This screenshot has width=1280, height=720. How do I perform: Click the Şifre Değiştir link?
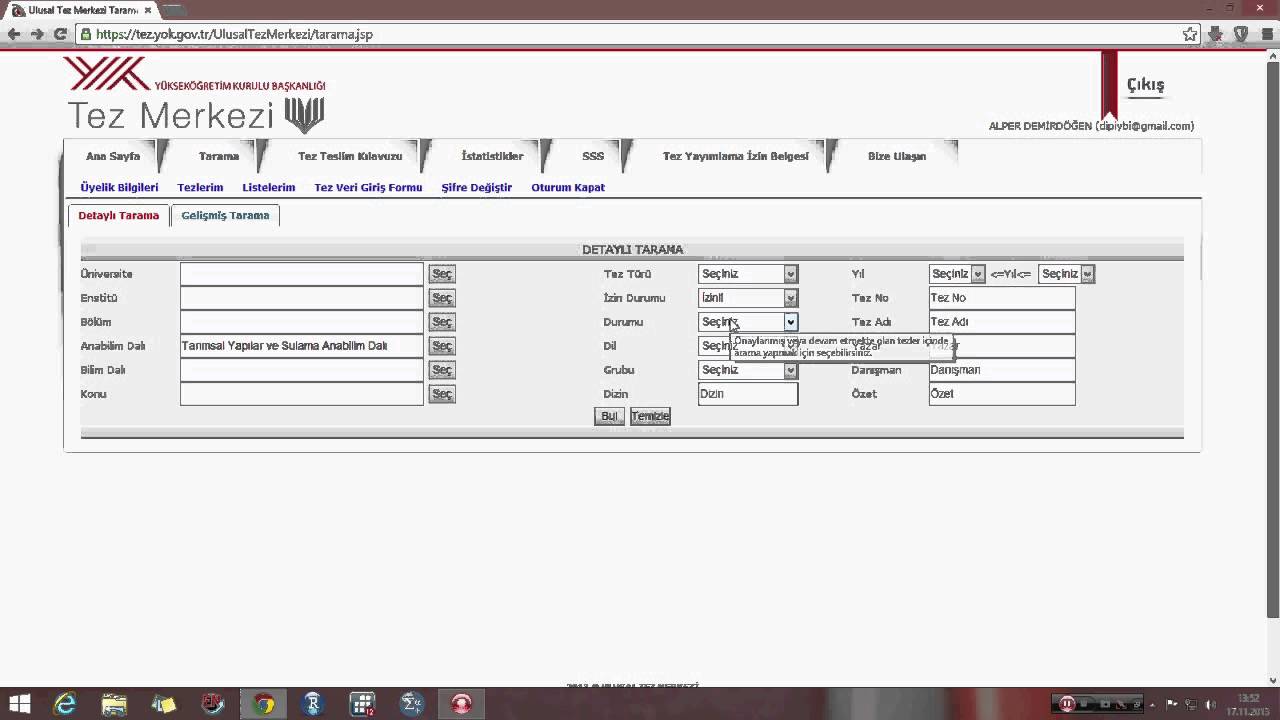476,187
